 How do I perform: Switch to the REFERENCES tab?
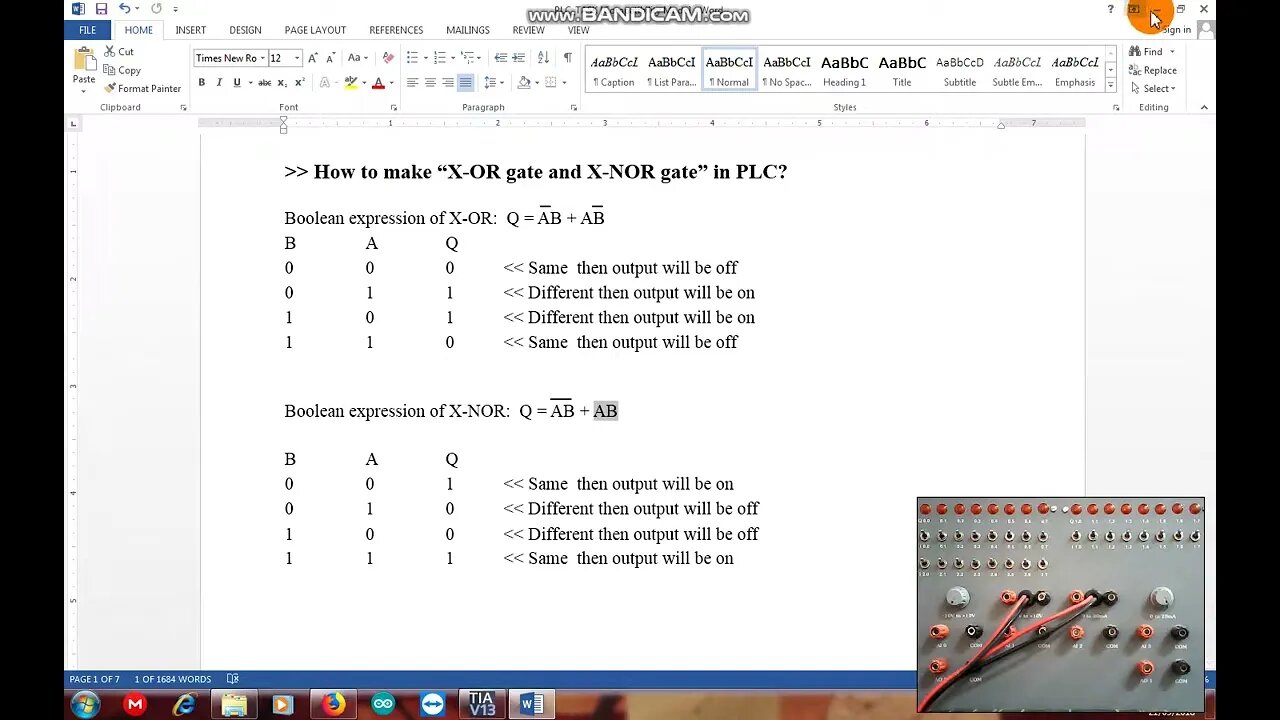tap(396, 30)
